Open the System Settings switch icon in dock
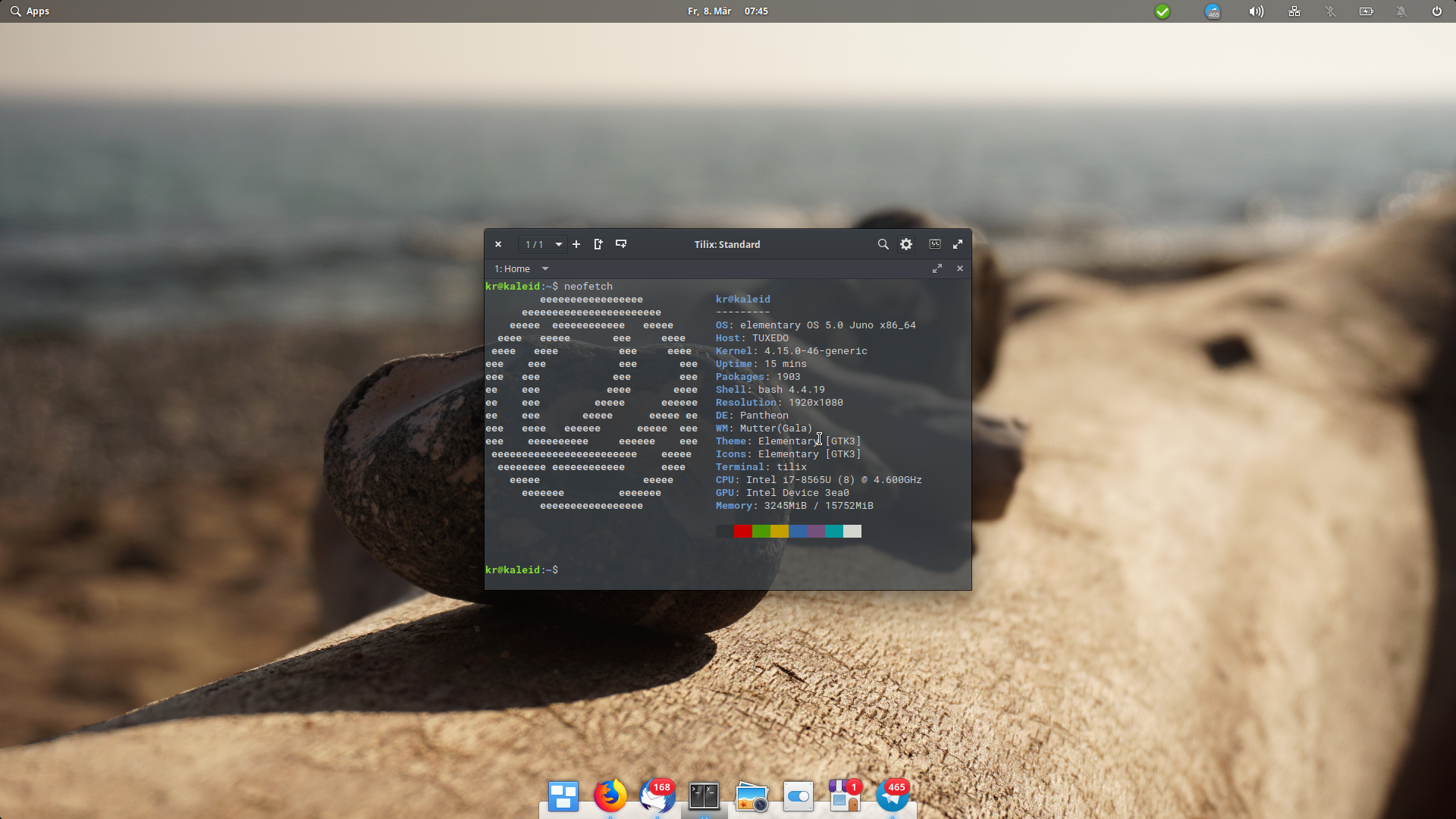This screenshot has height=819, width=1456. [x=798, y=795]
